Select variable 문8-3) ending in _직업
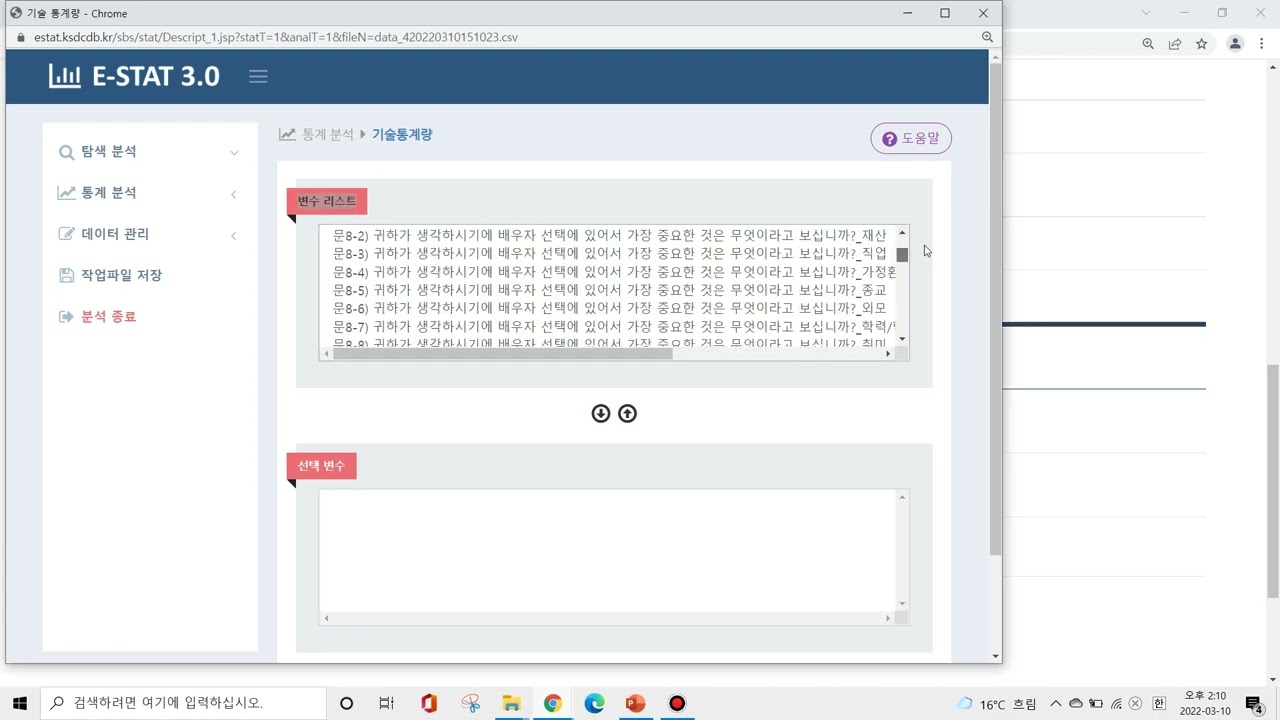Viewport: 1280px width, 720px height. pyautogui.click(x=610, y=253)
